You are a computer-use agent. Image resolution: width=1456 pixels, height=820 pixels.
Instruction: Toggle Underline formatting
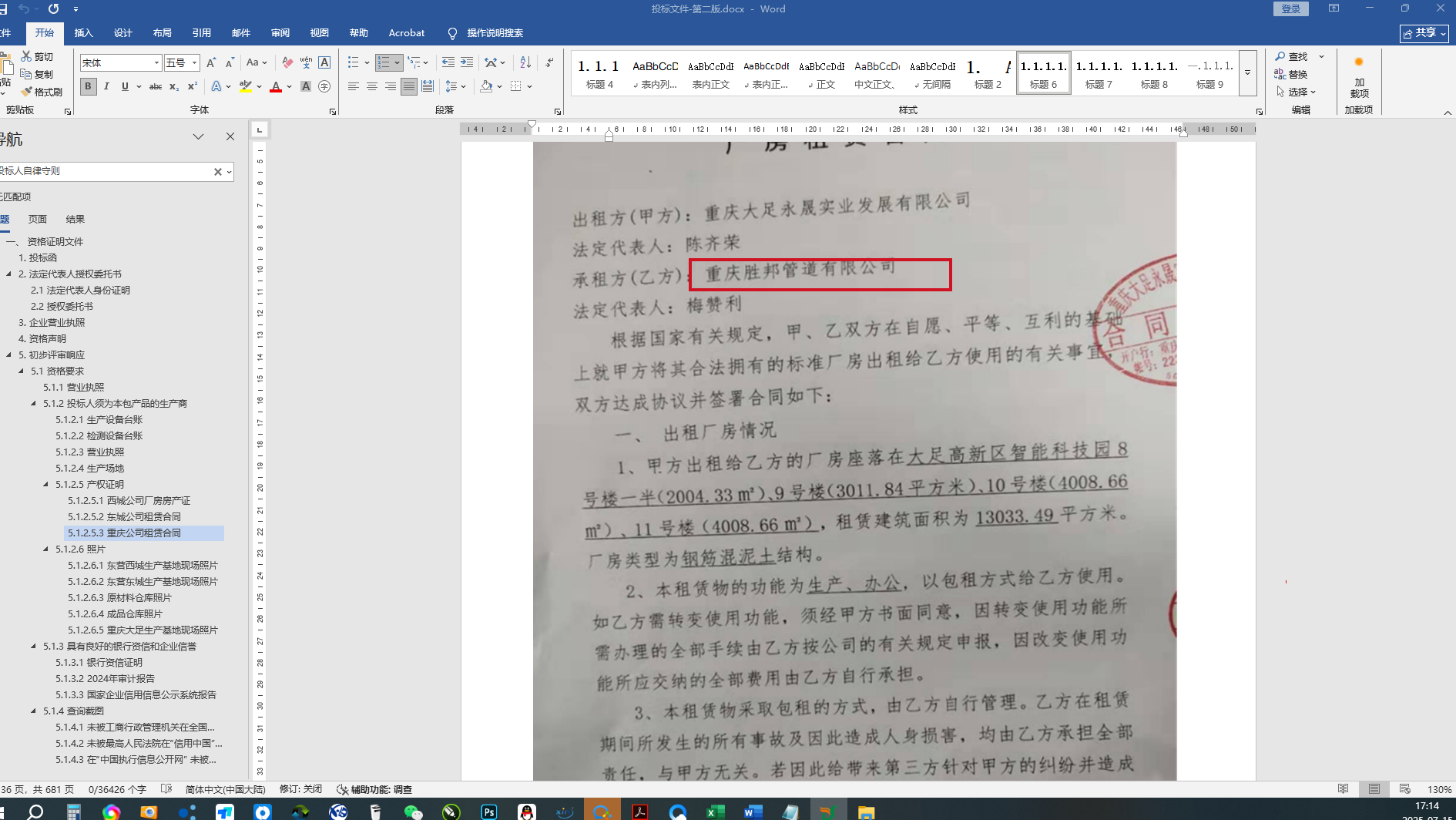coord(125,86)
